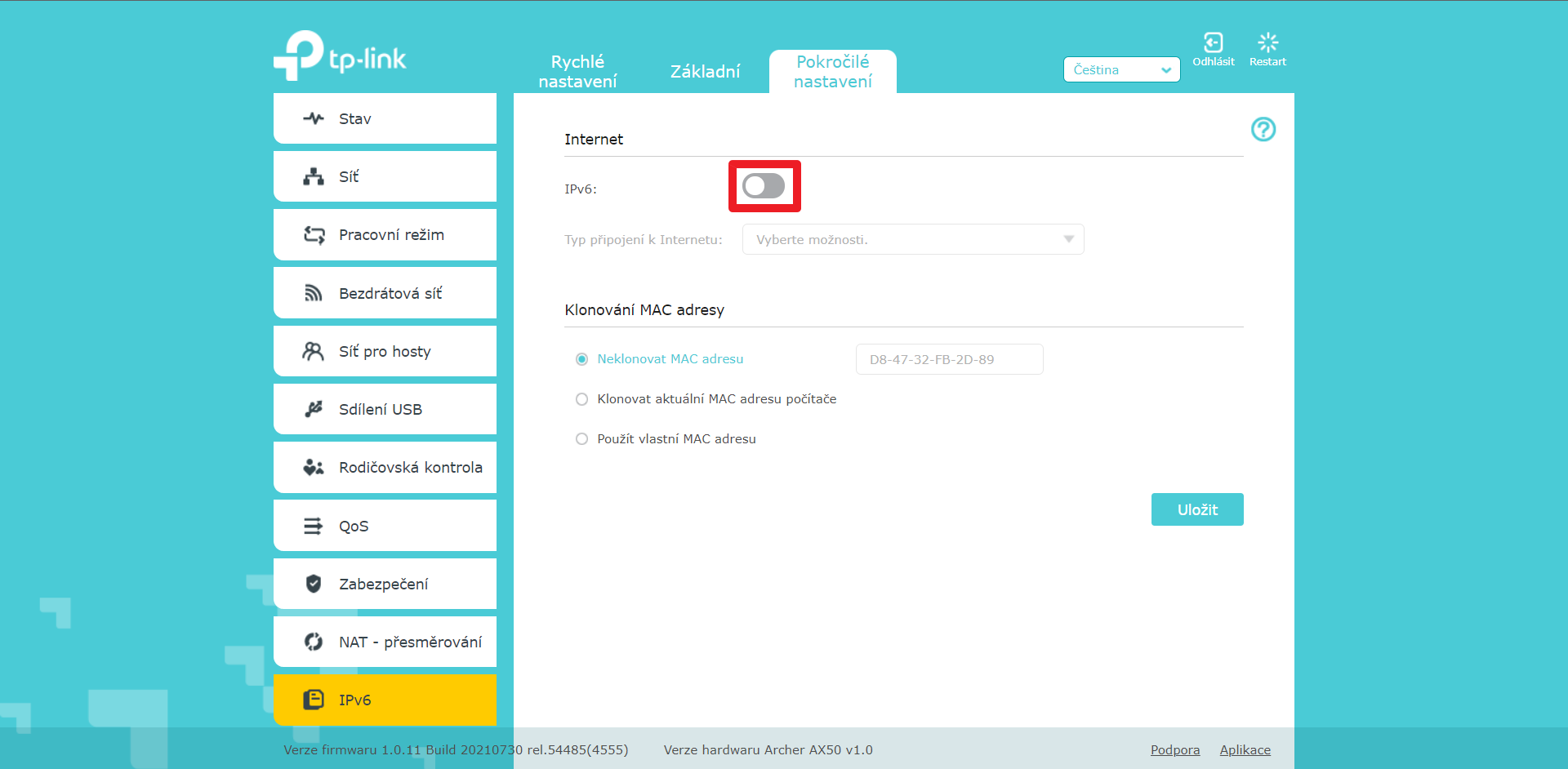Choose Použít vlastní MAC adresu option
Screen dimensions: 1568x769
tap(581, 439)
